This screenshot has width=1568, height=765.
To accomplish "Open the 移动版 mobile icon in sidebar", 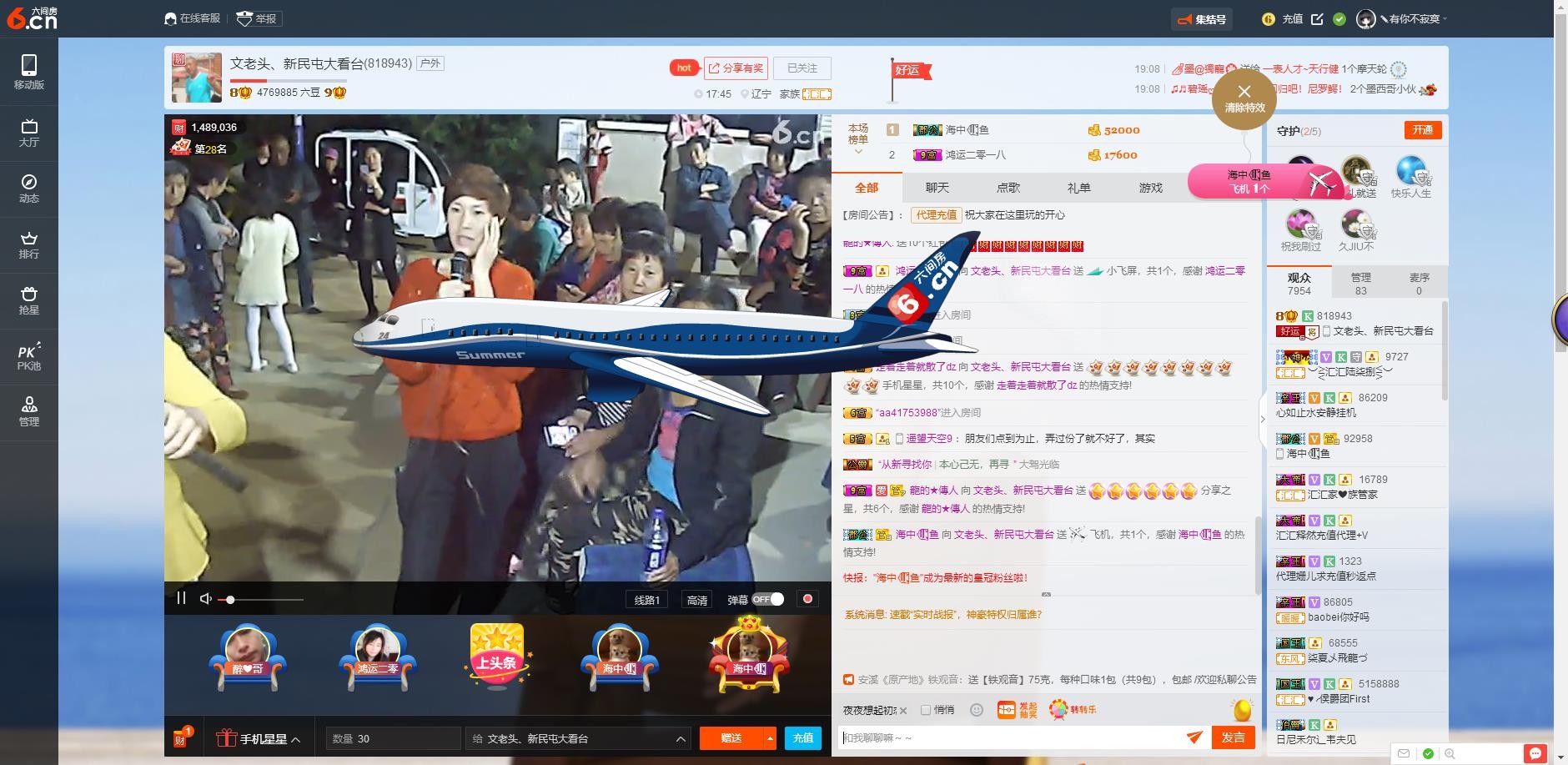I will pos(29,72).
